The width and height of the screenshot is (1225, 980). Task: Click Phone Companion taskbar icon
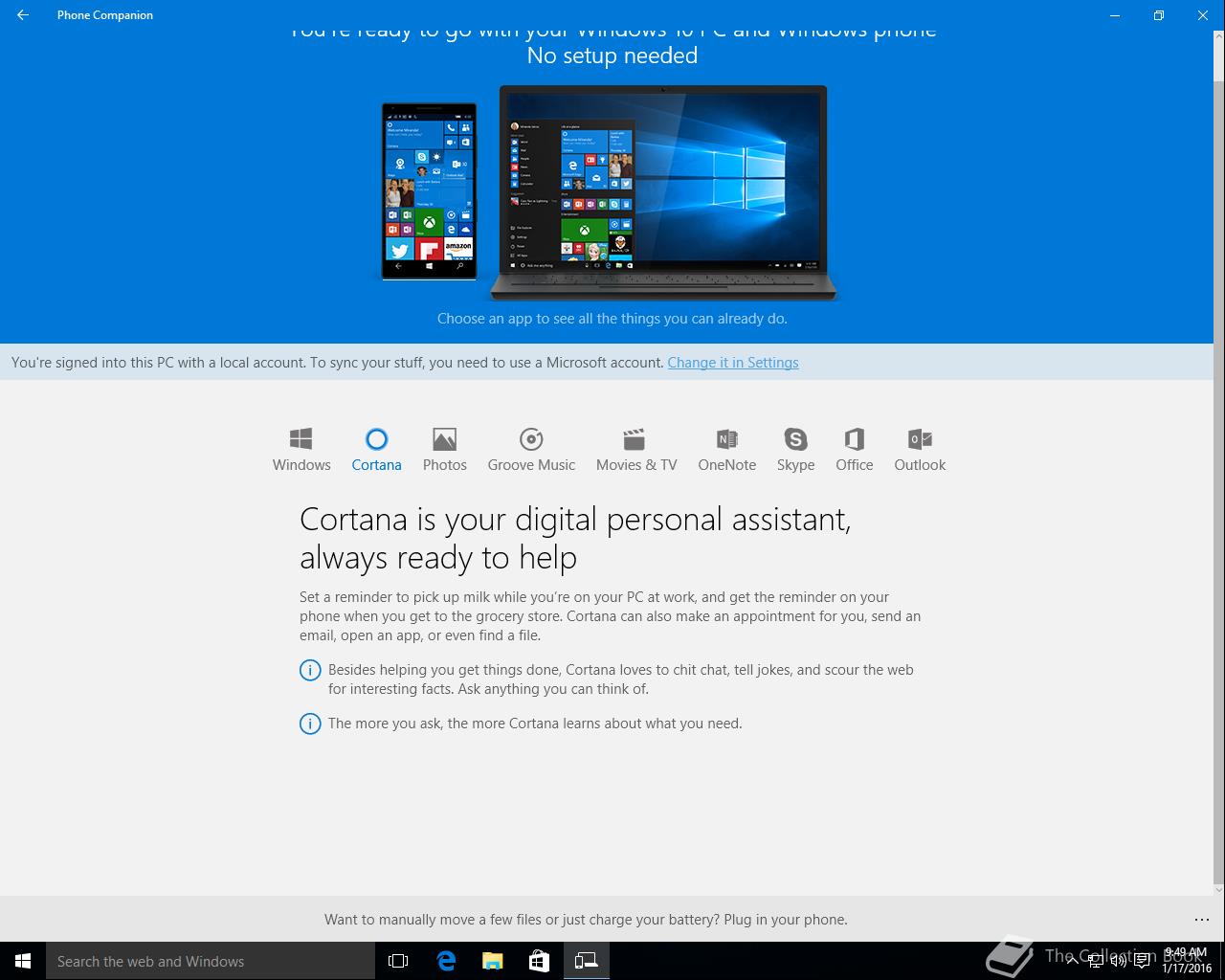coord(586,961)
